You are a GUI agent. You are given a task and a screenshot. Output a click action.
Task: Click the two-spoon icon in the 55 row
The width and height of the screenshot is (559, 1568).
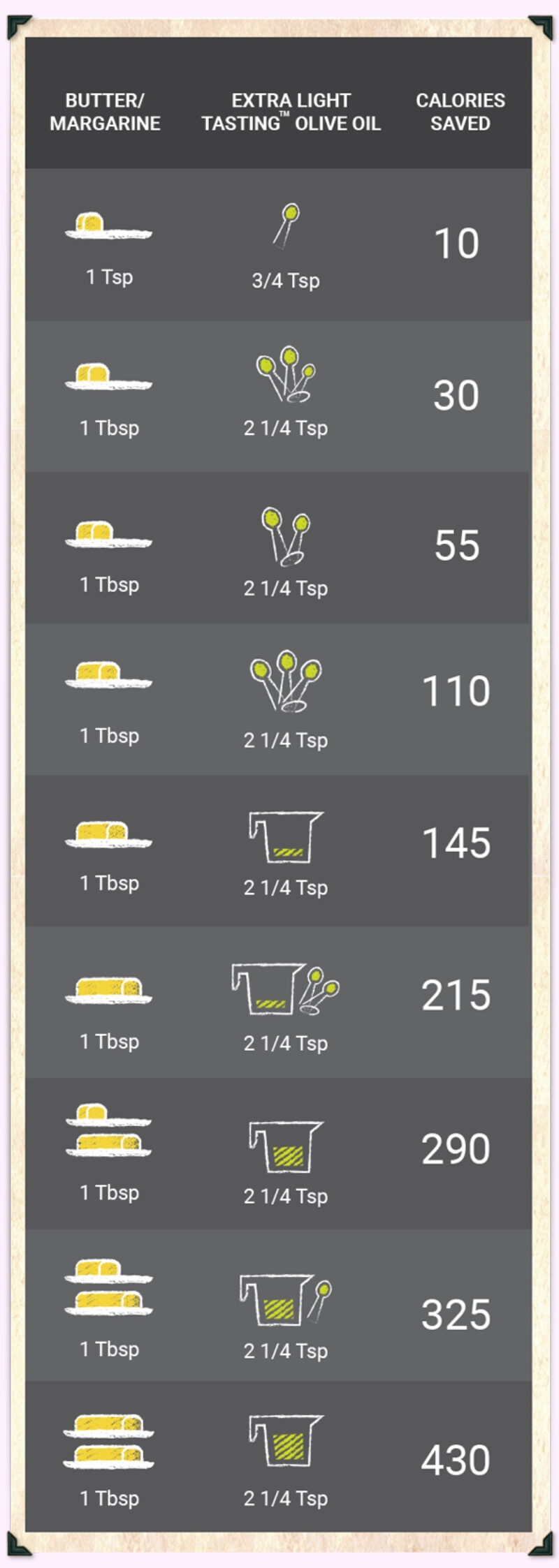click(285, 536)
